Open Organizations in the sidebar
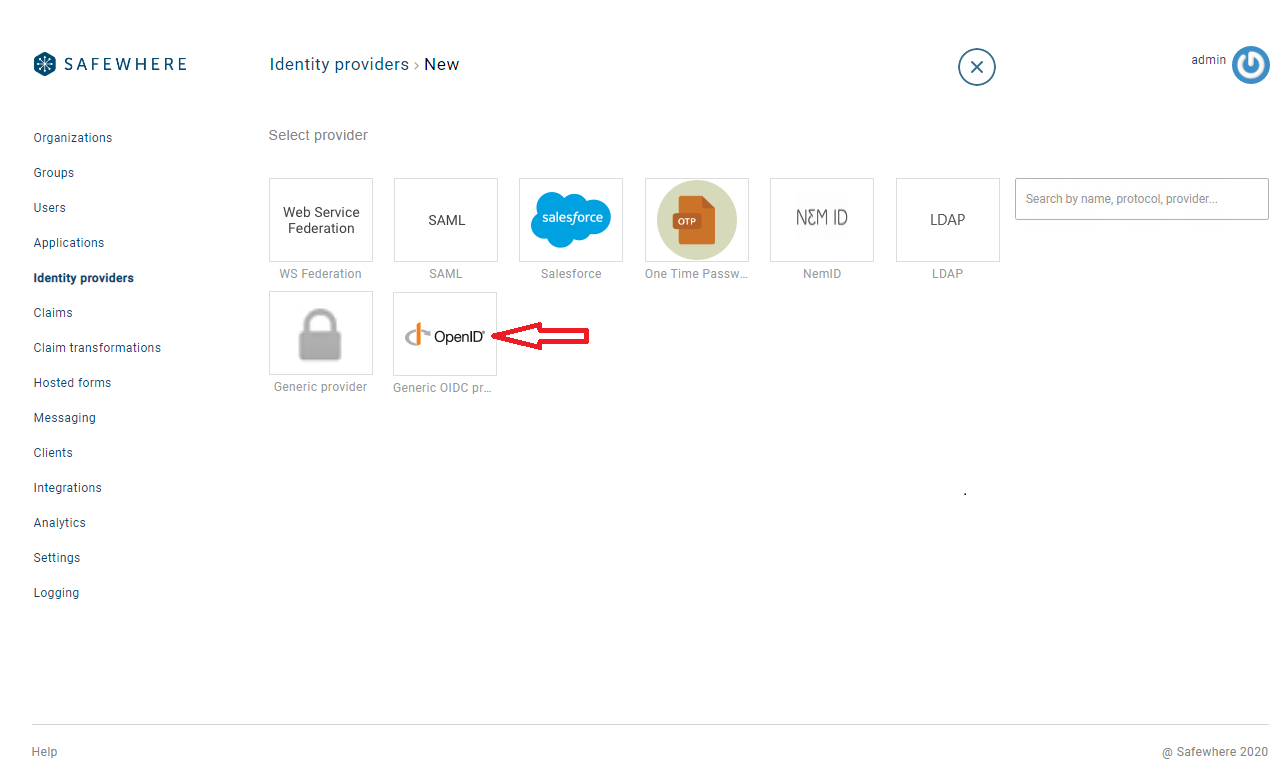Screen dimensions: 1287x774 pyautogui.click(x=73, y=138)
